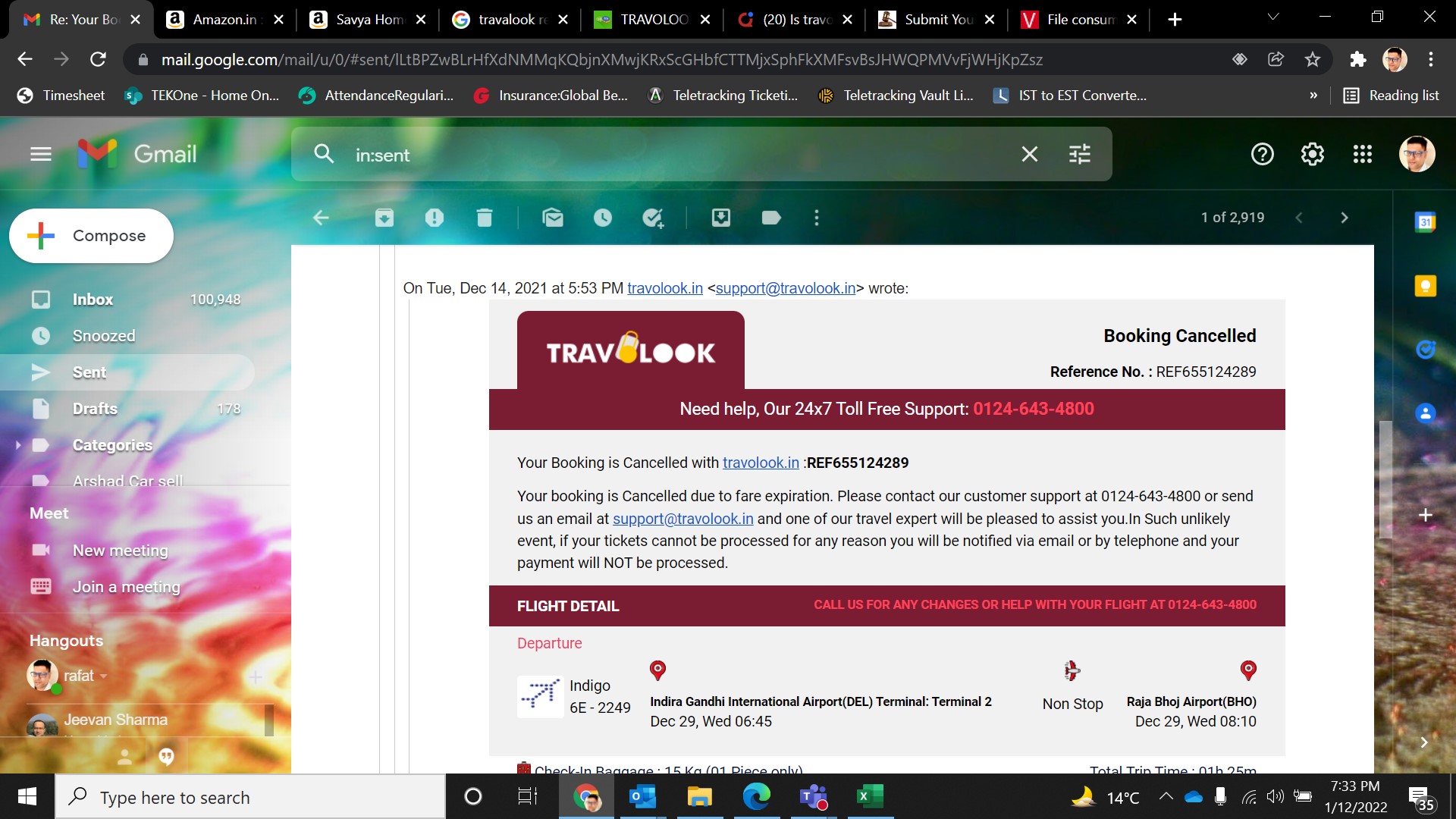Click the Move to icon
1456x819 pixels.
(721, 218)
